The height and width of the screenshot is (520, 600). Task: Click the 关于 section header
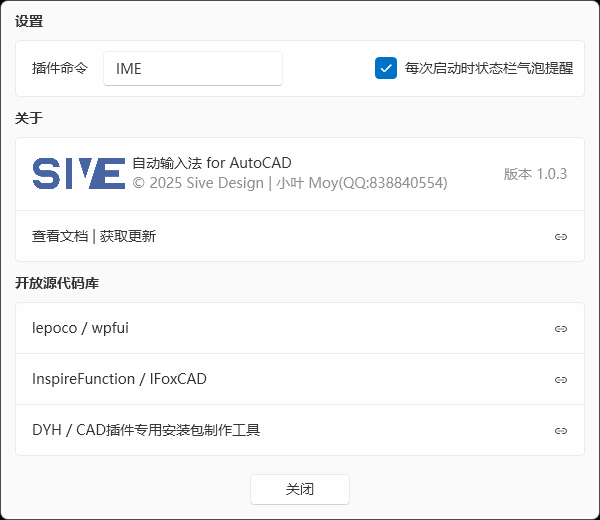click(x=29, y=118)
